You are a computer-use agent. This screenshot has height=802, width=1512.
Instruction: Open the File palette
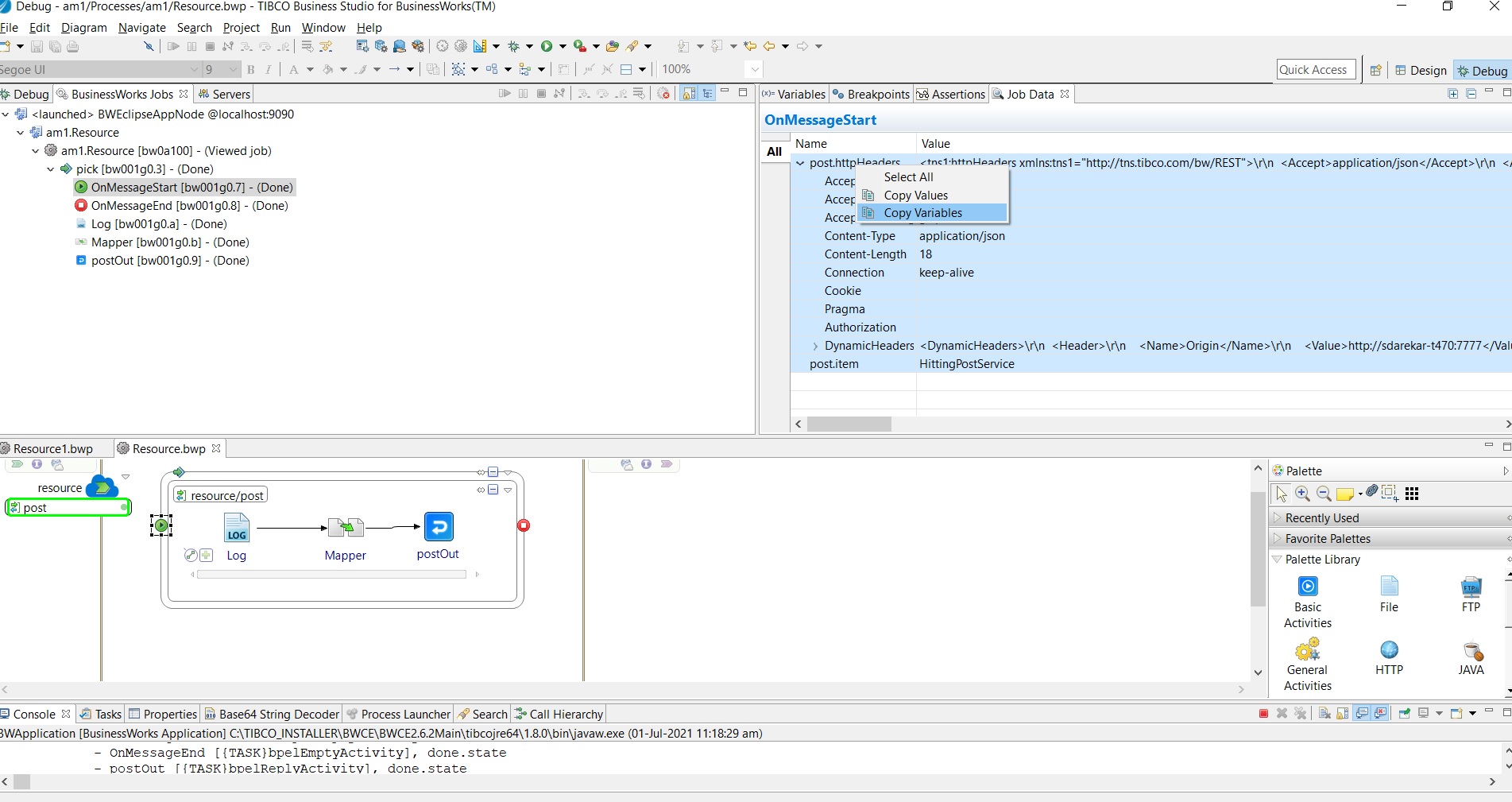(1389, 595)
